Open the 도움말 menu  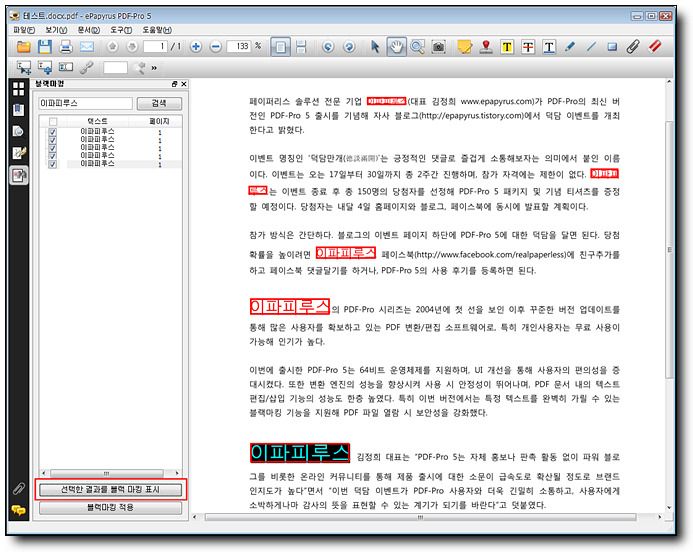click(156, 30)
